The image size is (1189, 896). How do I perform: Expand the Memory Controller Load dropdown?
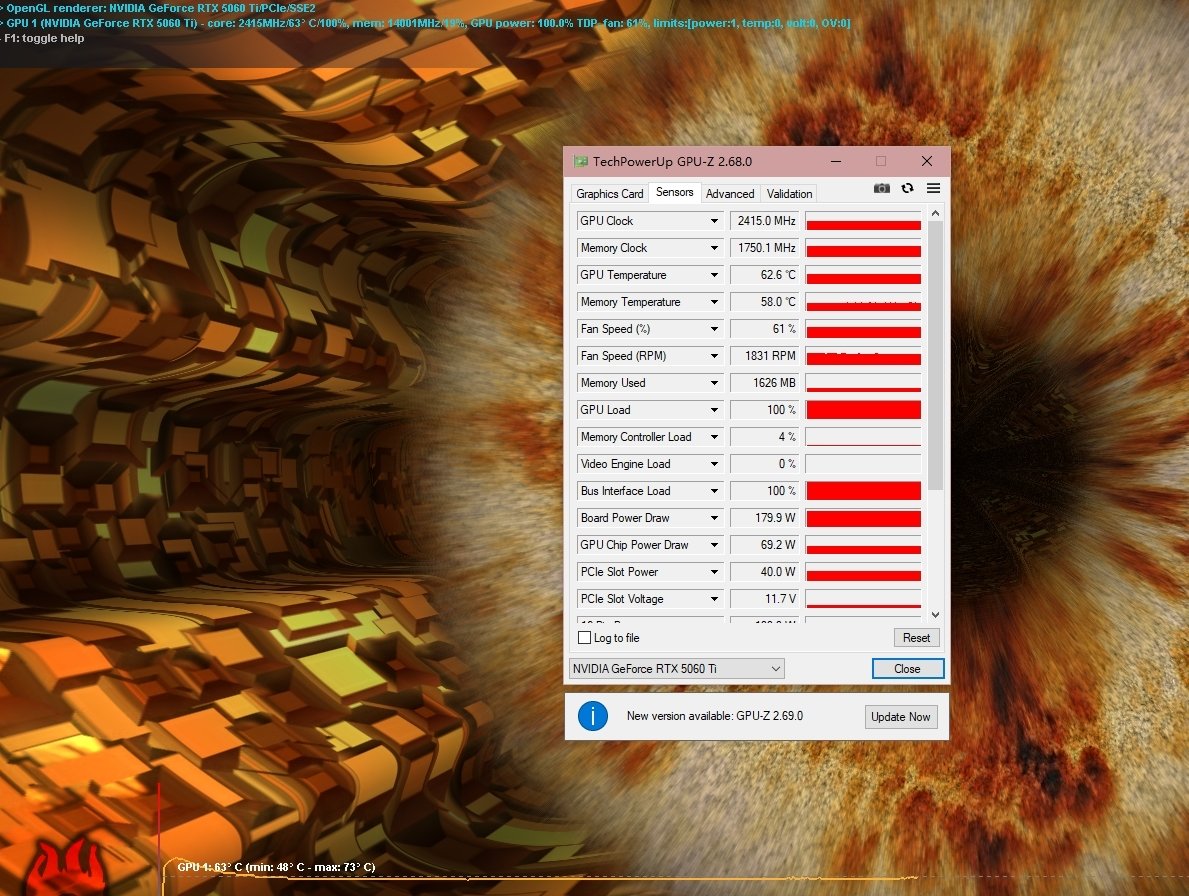(x=714, y=437)
